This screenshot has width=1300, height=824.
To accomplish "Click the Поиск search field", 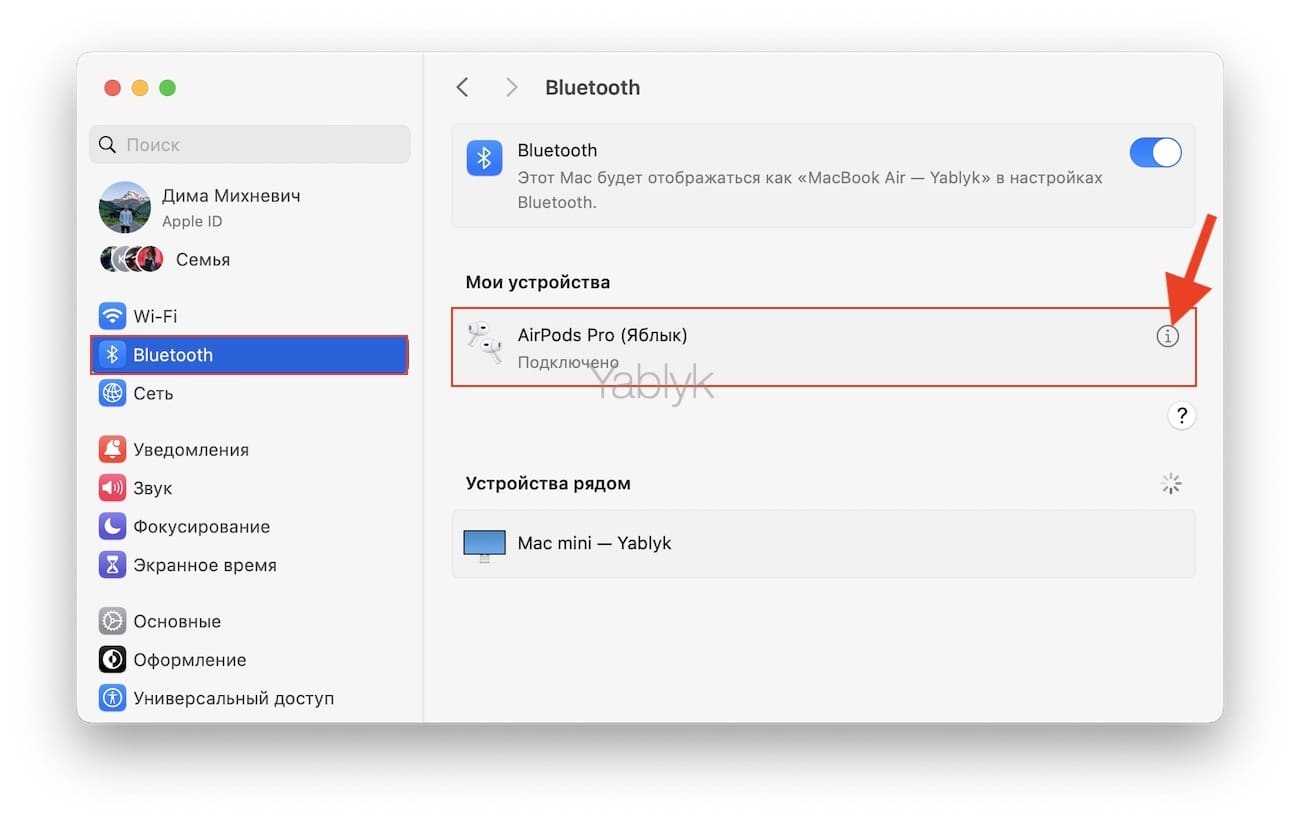I will (250, 145).
